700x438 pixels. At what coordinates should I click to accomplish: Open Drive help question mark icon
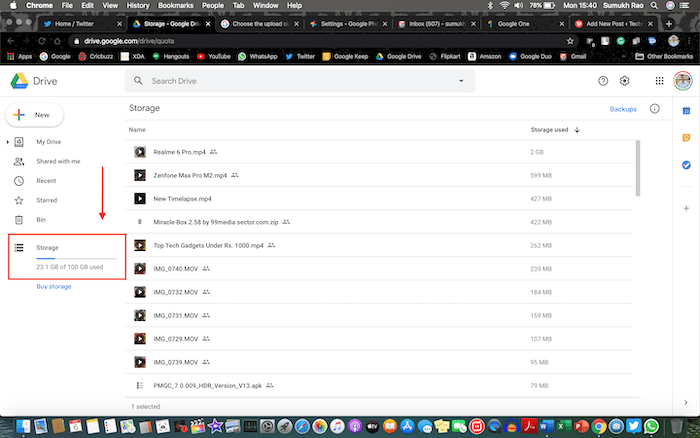pos(603,81)
